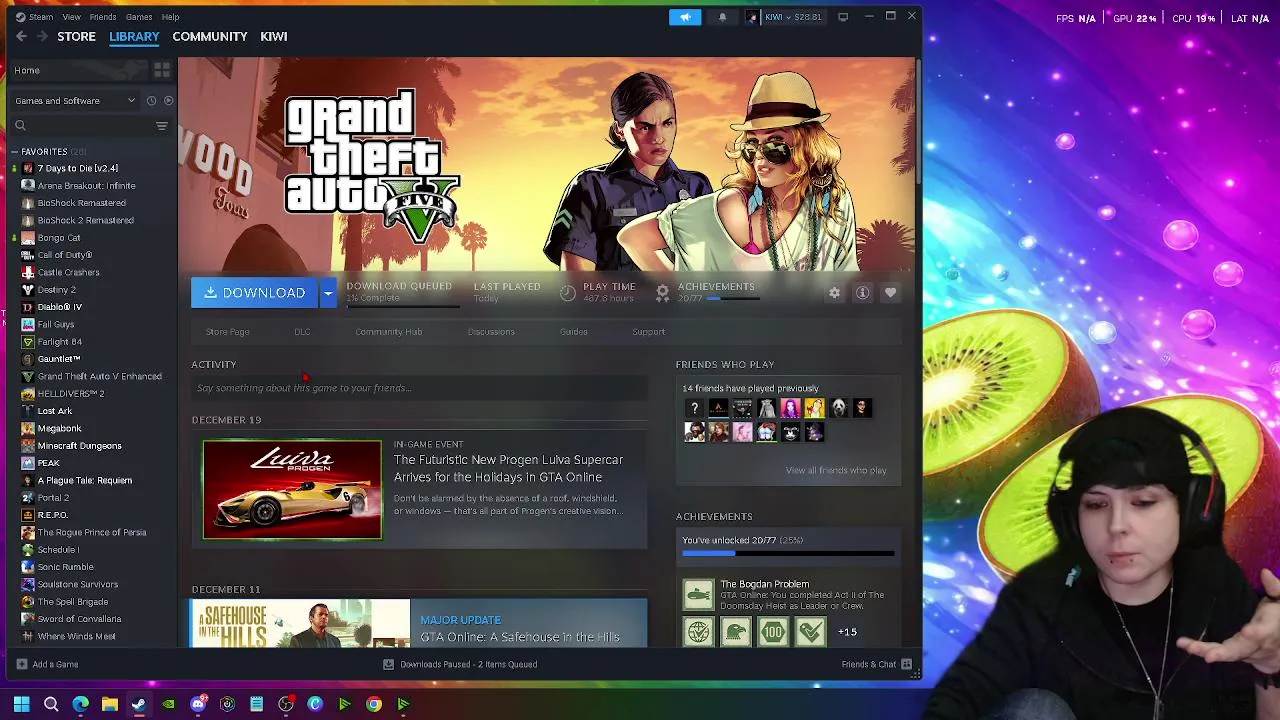Screen dimensions: 1280x720
Task: Show game information icon
Action: pyautogui.click(x=862, y=292)
